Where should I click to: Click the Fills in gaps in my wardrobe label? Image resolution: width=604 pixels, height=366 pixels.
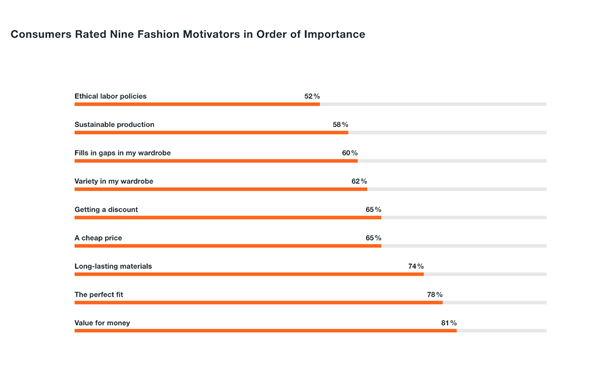[x=122, y=153]
